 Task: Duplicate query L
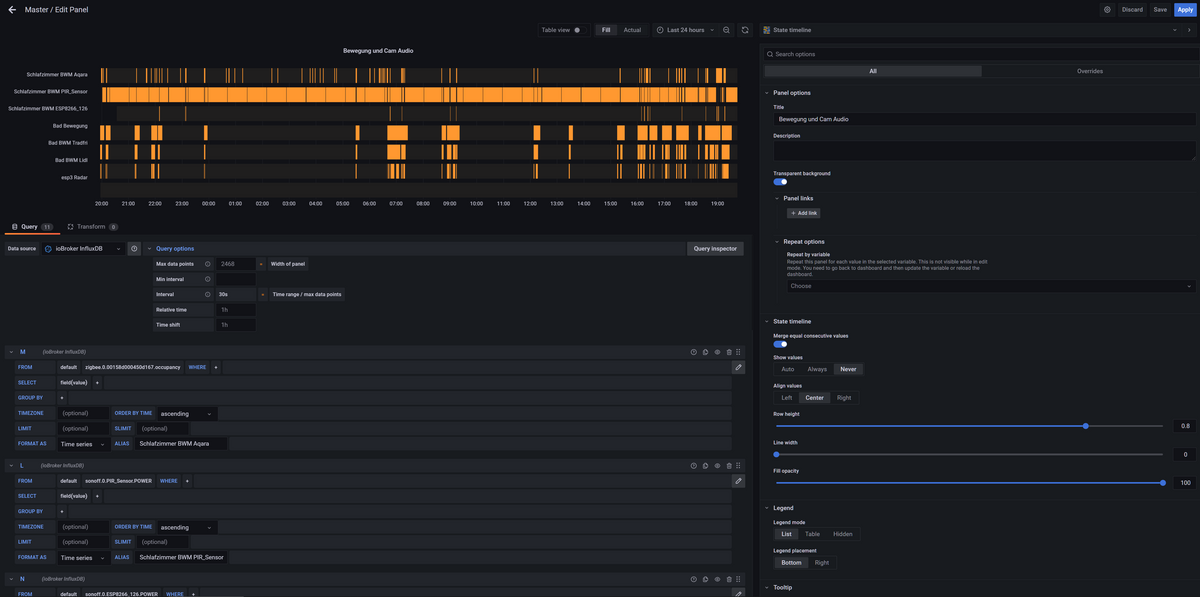click(x=705, y=466)
